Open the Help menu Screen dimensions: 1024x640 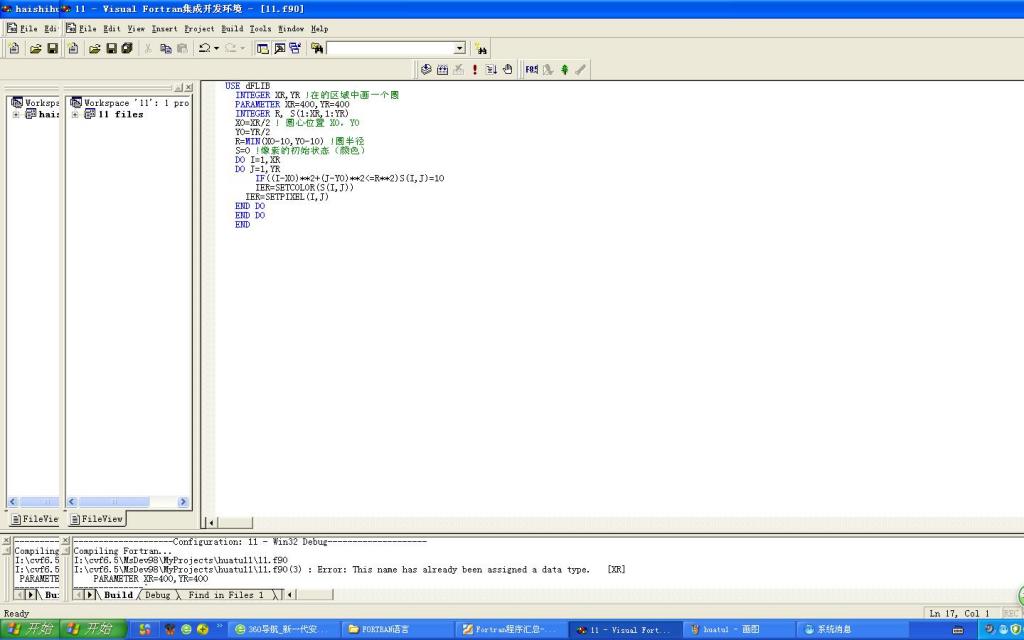click(319, 29)
